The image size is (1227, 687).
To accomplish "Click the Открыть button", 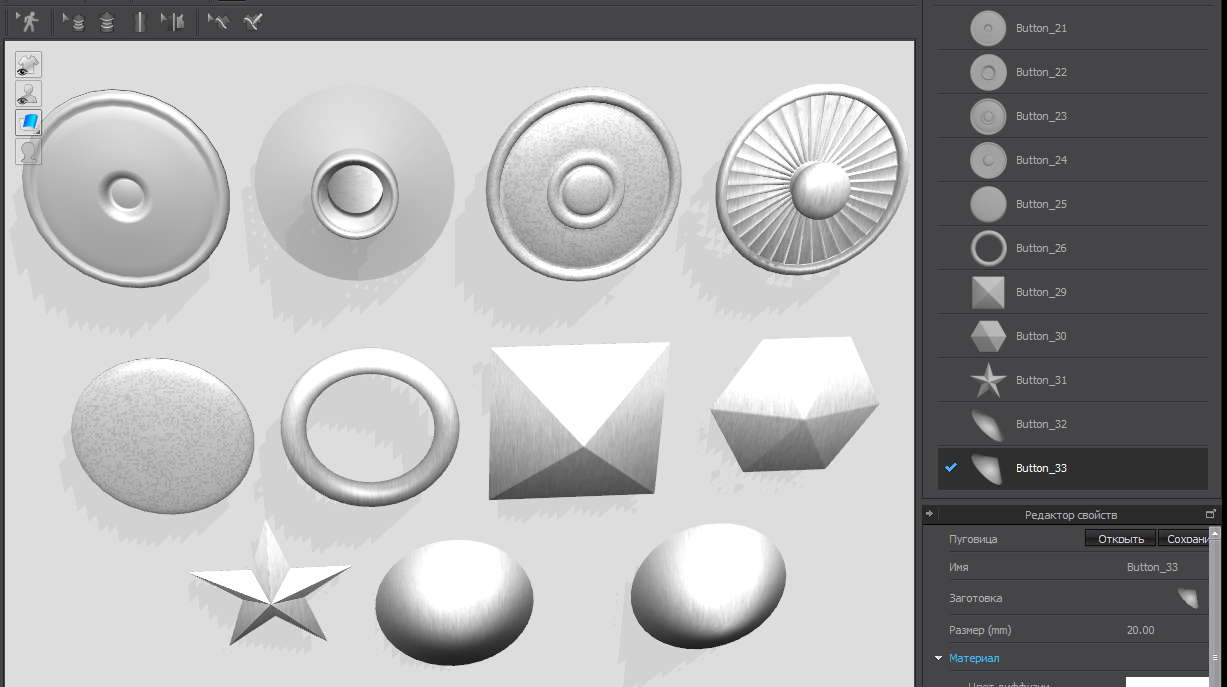I will [1120, 539].
